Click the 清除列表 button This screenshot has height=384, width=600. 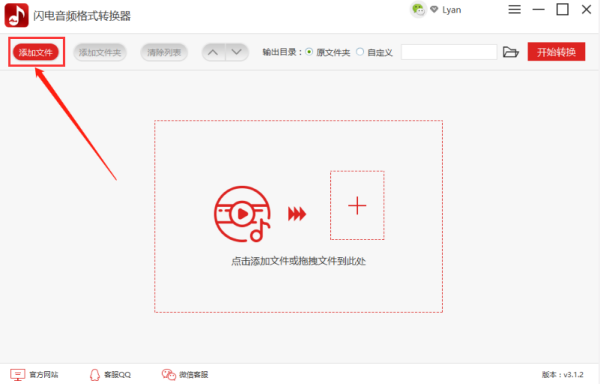tap(164, 52)
